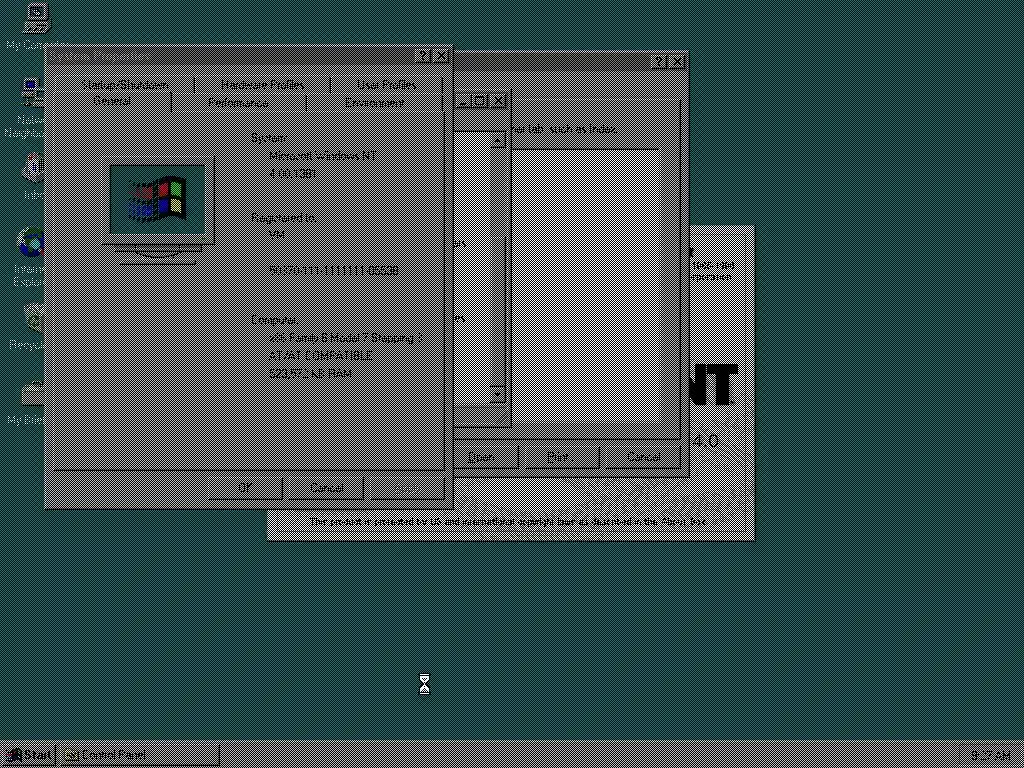Close the small rear window behind System Properties
The width and height of the screenshot is (1024, 768).
point(498,101)
